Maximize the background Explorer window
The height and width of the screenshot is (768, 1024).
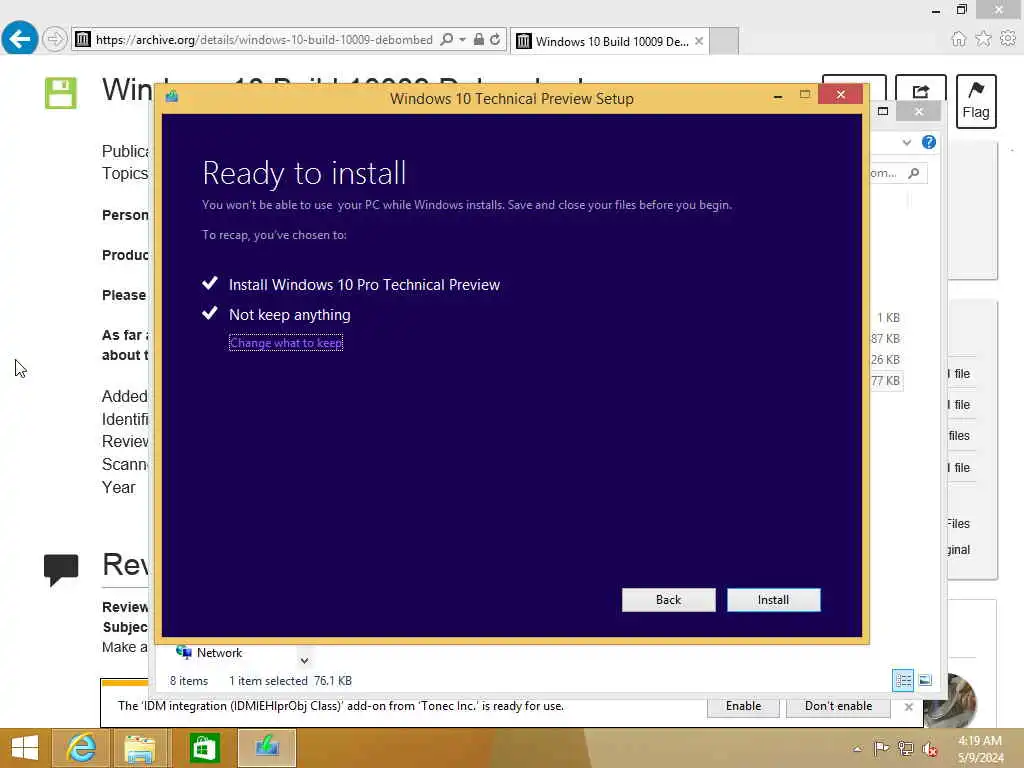point(882,111)
